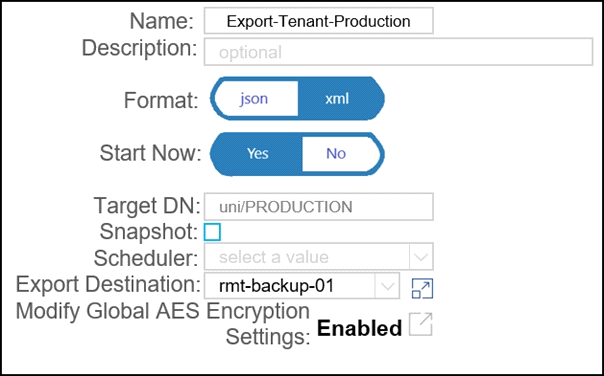This screenshot has height=376, width=604.
Task: Click the bold Enabled encryption status text
Action: tap(359, 328)
